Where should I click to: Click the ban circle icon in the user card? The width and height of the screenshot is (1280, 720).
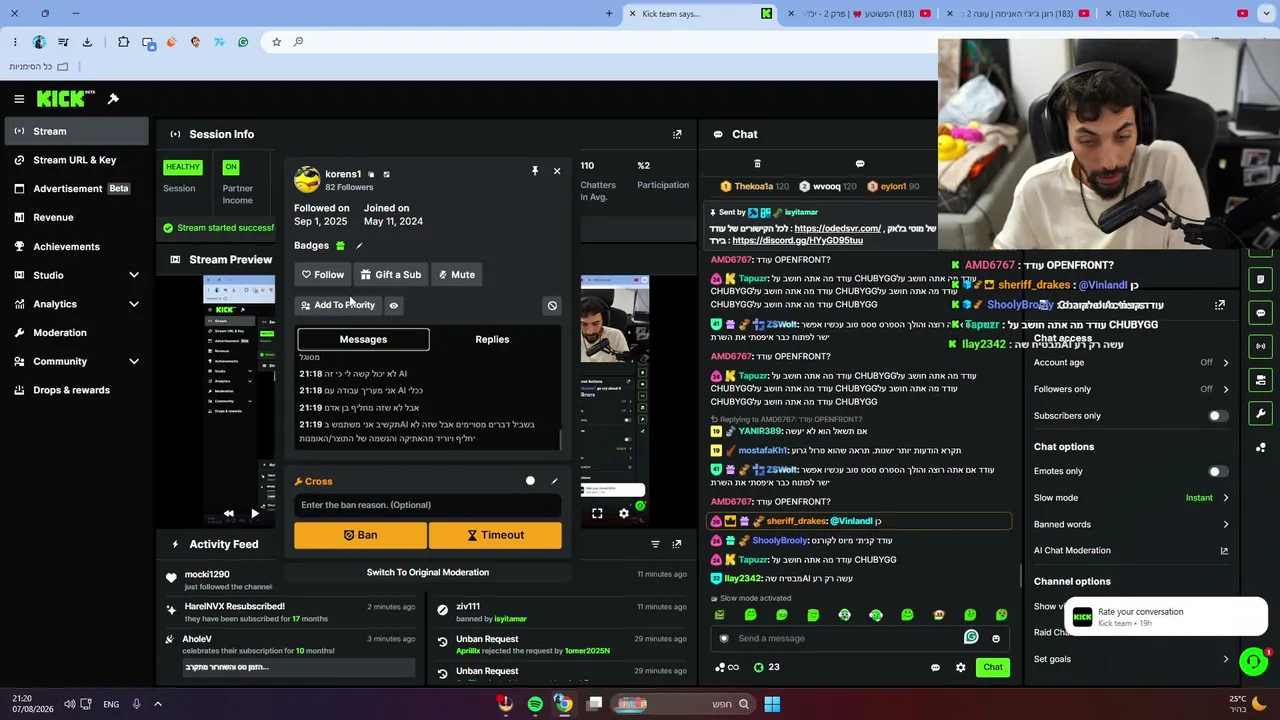[552, 305]
